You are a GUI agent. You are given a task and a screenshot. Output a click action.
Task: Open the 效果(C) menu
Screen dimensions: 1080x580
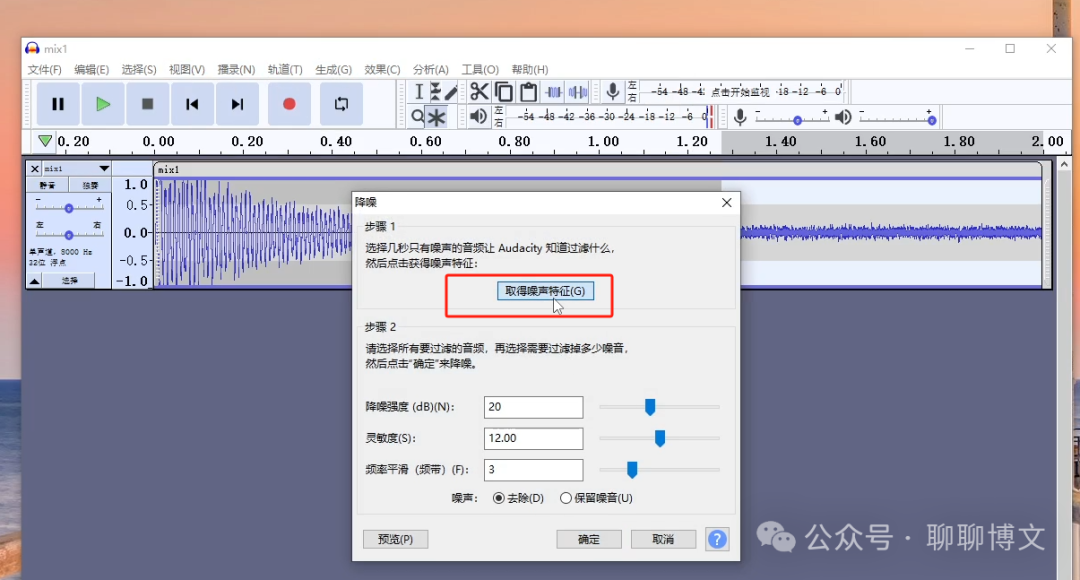(x=382, y=69)
